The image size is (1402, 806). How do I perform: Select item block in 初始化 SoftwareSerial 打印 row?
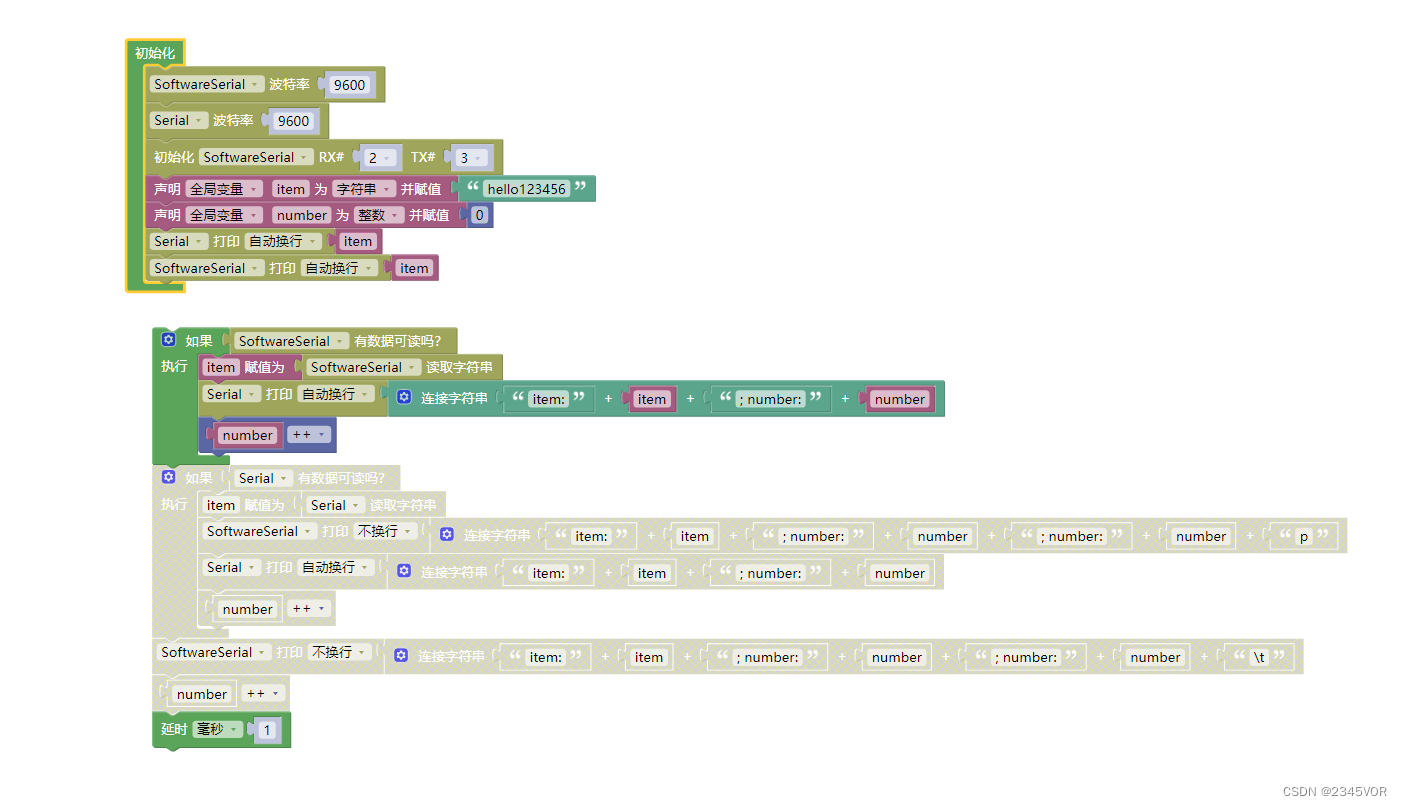pos(414,268)
